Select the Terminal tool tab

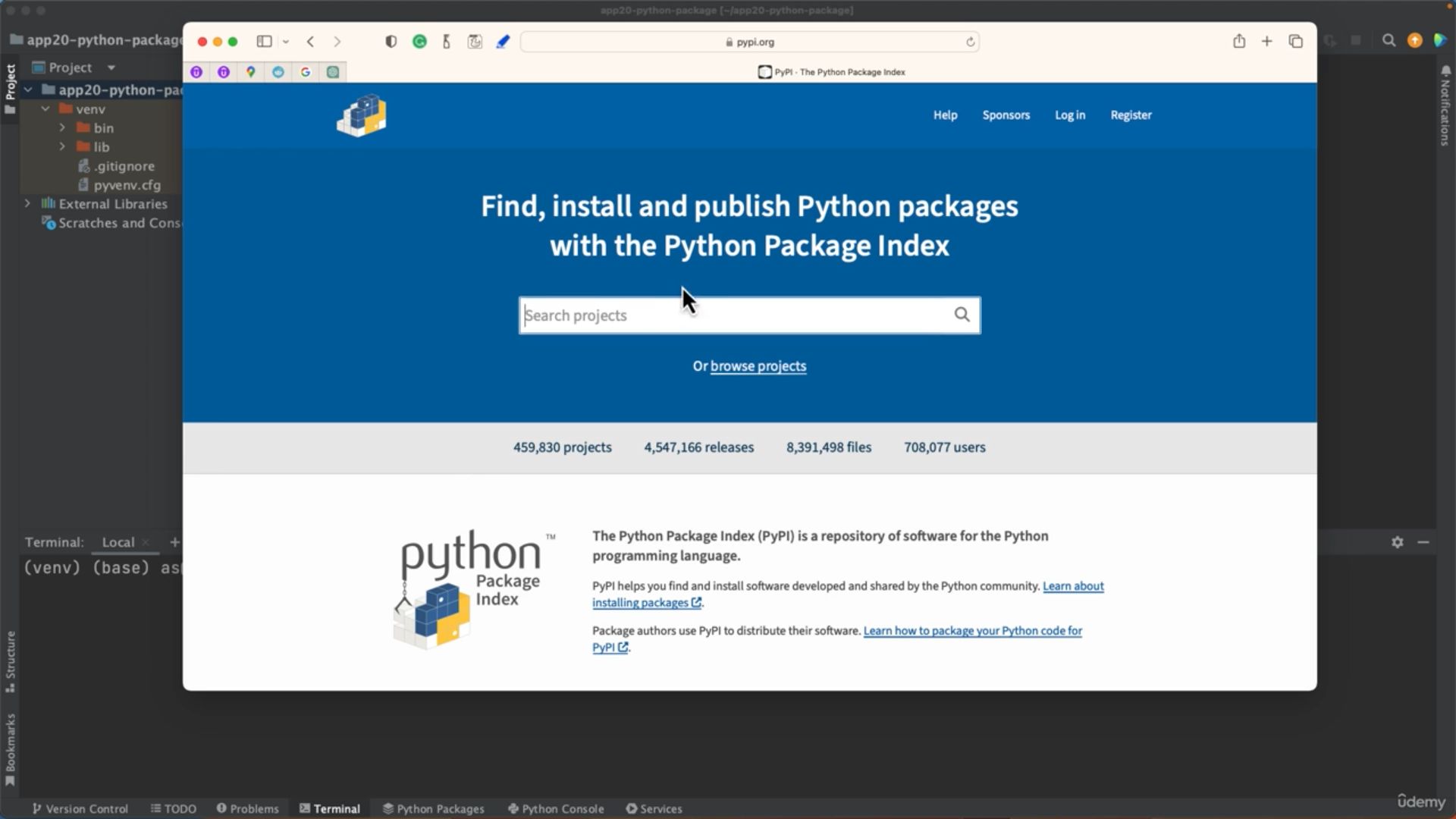coord(330,808)
